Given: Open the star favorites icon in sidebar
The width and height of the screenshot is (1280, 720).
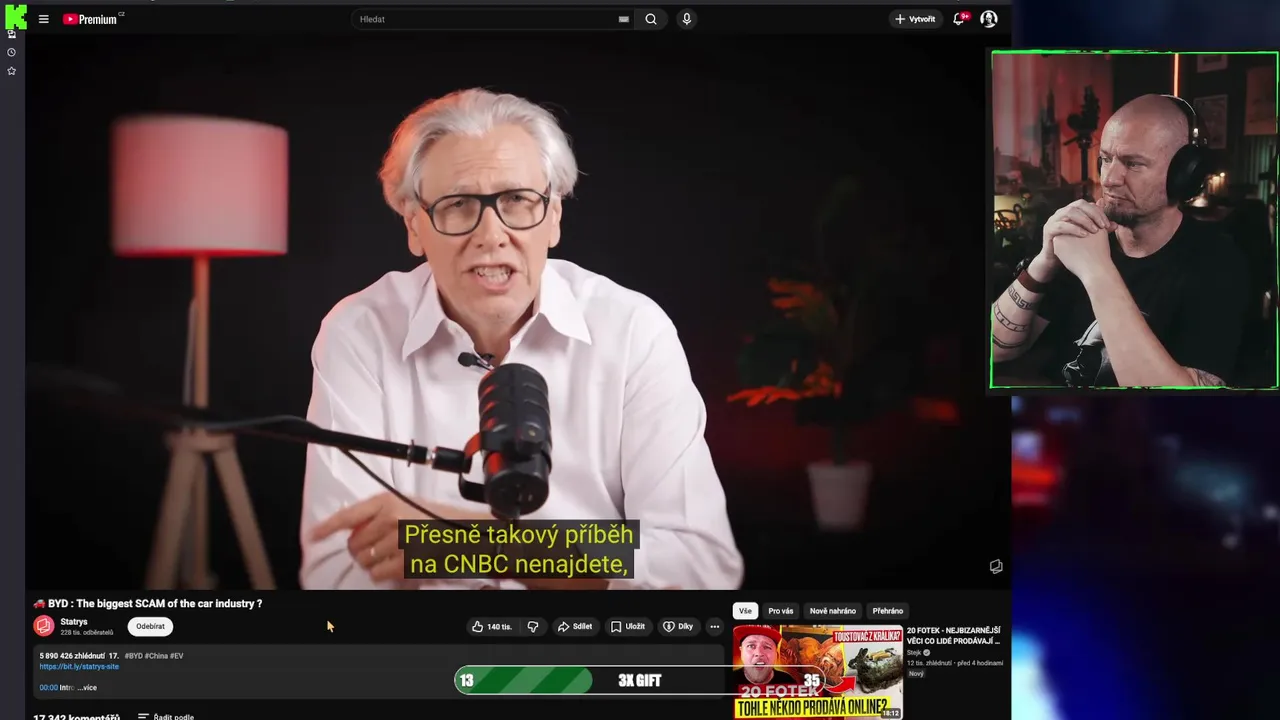Looking at the screenshot, I should [x=12, y=71].
